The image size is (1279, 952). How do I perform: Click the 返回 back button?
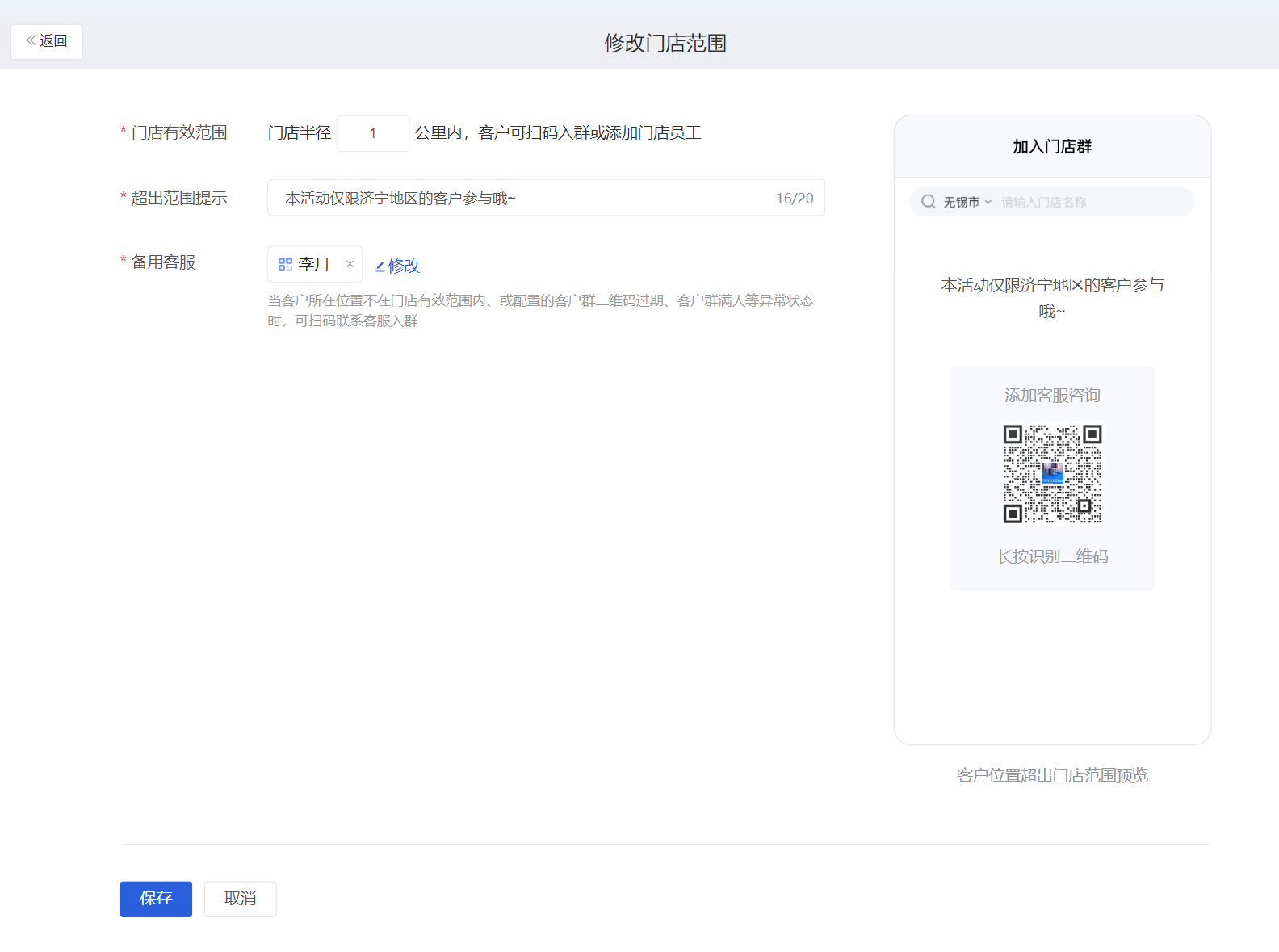coord(47,41)
